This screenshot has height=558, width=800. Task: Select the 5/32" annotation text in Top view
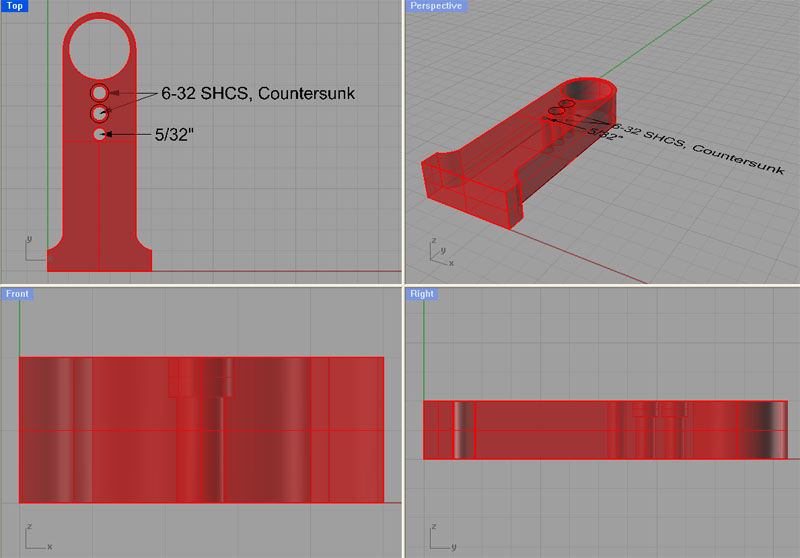pos(176,134)
